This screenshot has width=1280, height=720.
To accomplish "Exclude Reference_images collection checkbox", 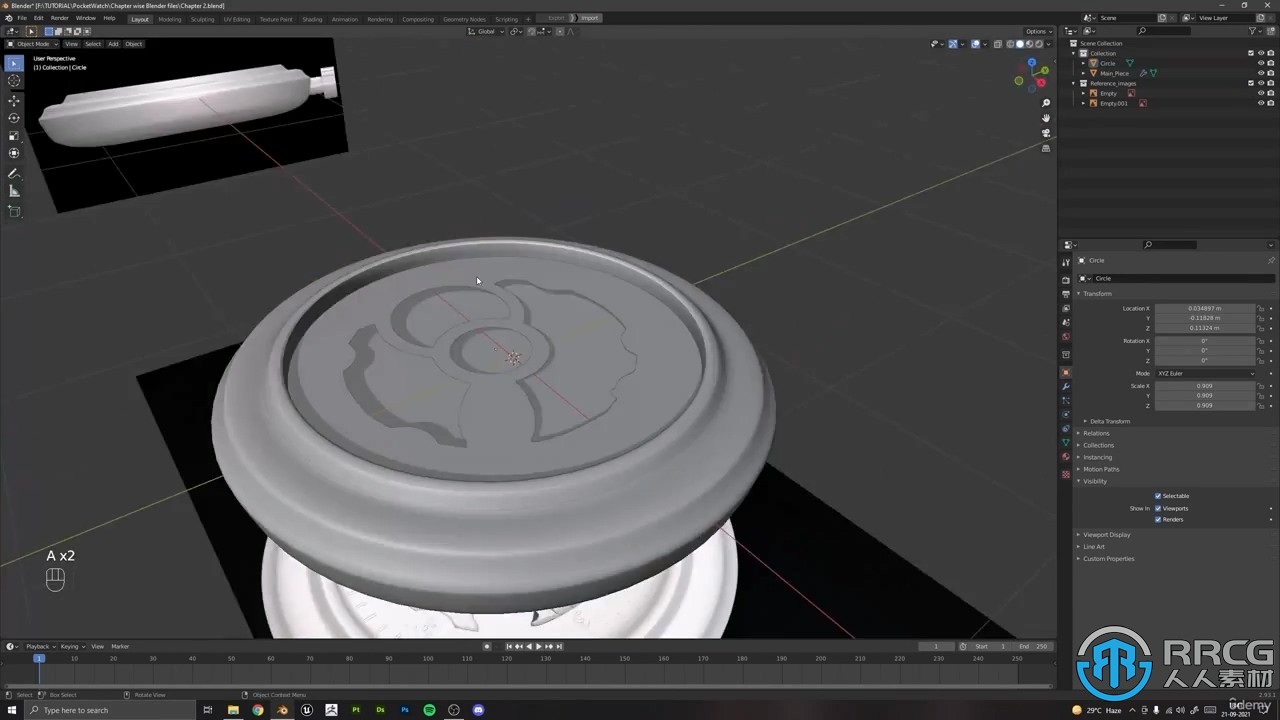I will pyautogui.click(x=1250, y=83).
